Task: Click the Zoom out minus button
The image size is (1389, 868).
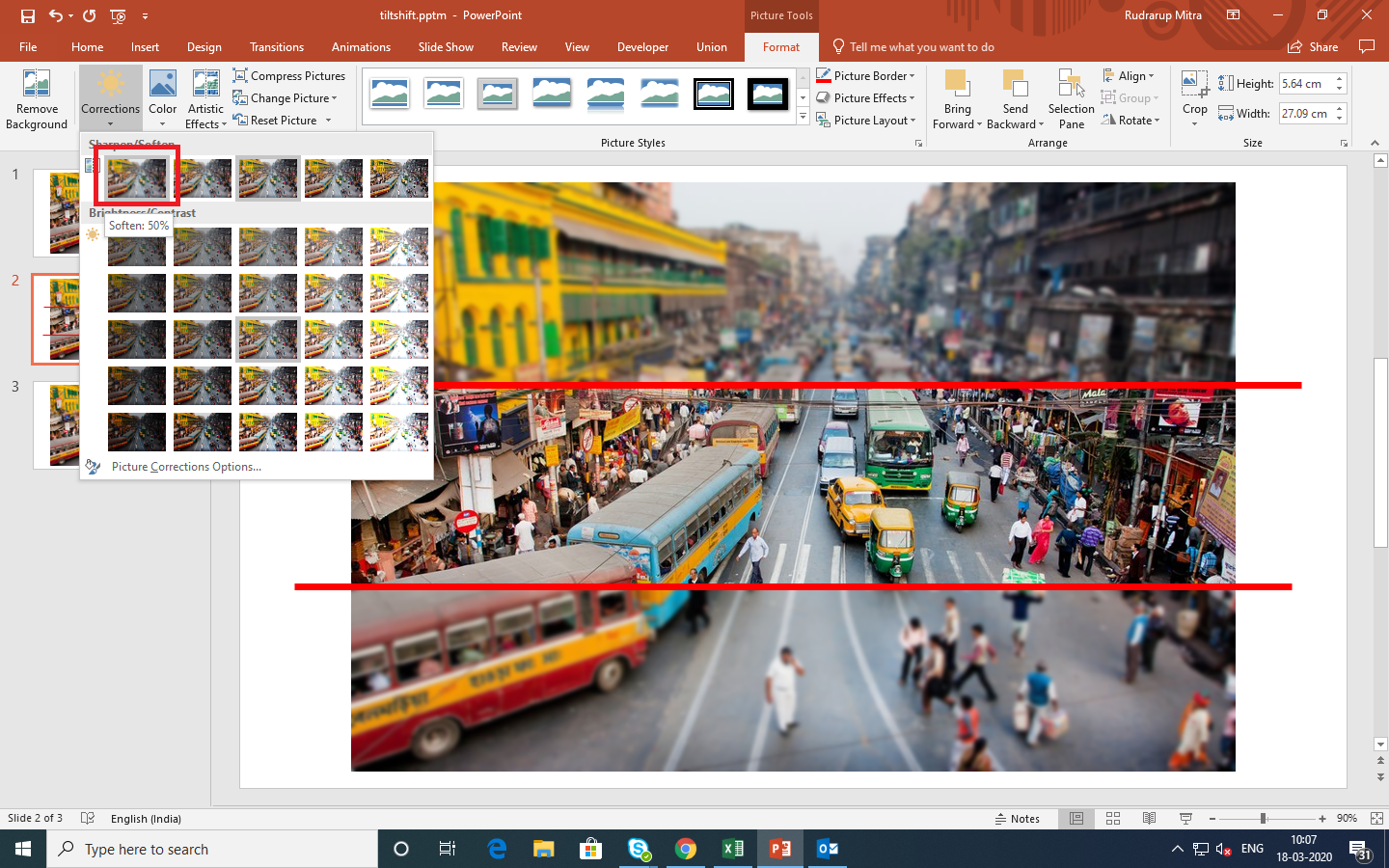Action: pyautogui.click(x=1212, y=819)
